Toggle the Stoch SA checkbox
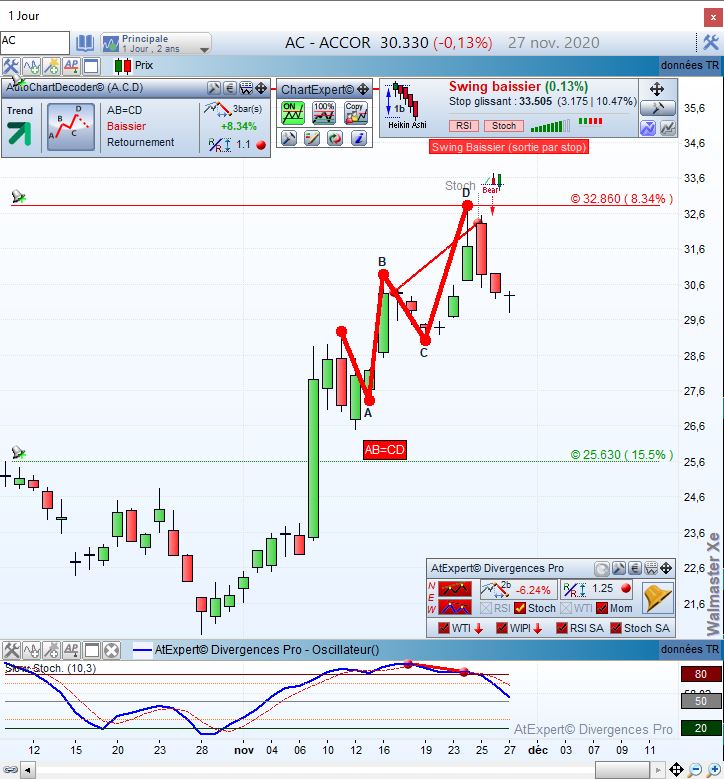Image resolution: width=724 pixels, height=779 pixels. (616, 628)
